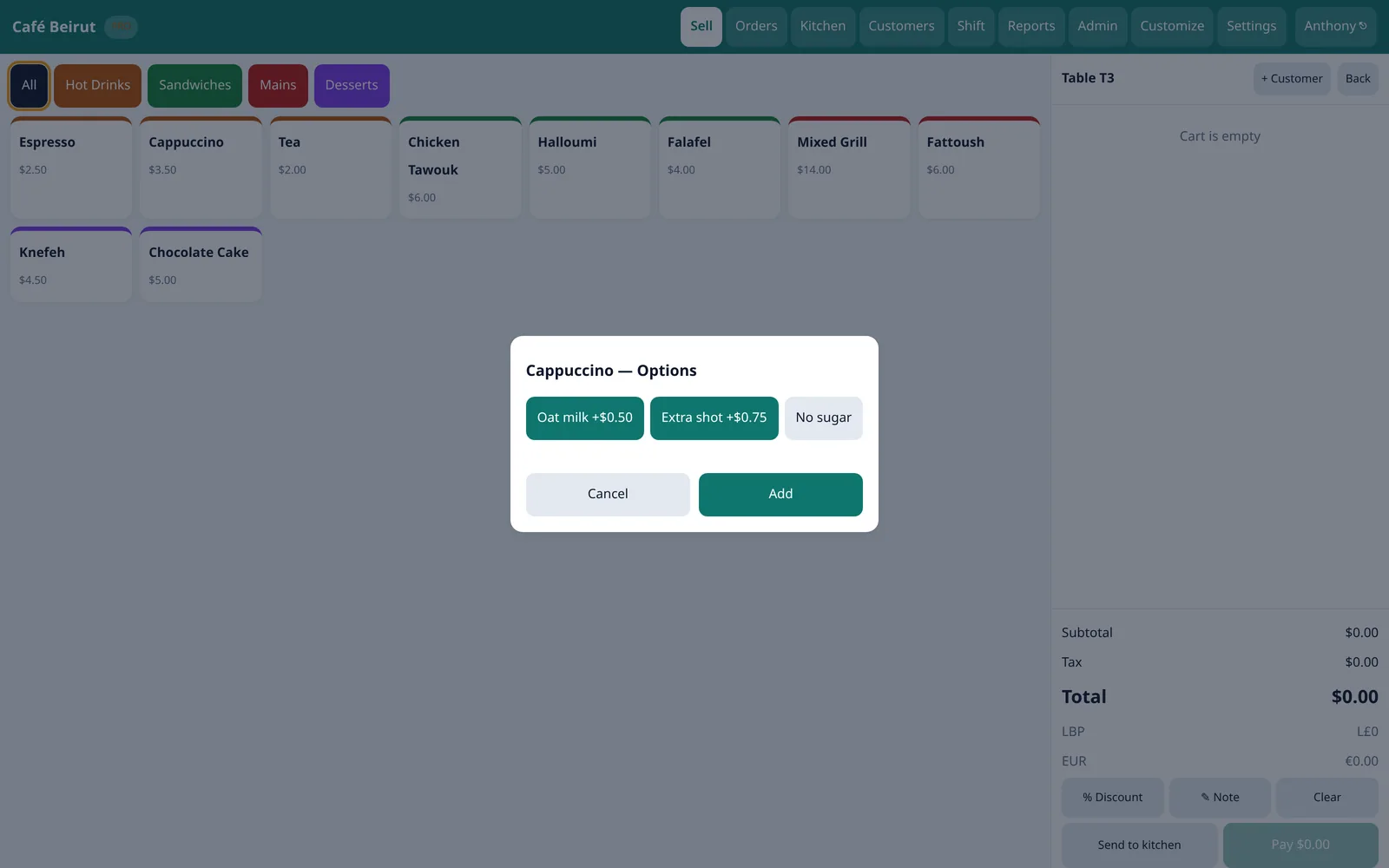Screen dimensions: 1389x868
Task: Select the Falafel item card
Action: click(x=720, y=168)
